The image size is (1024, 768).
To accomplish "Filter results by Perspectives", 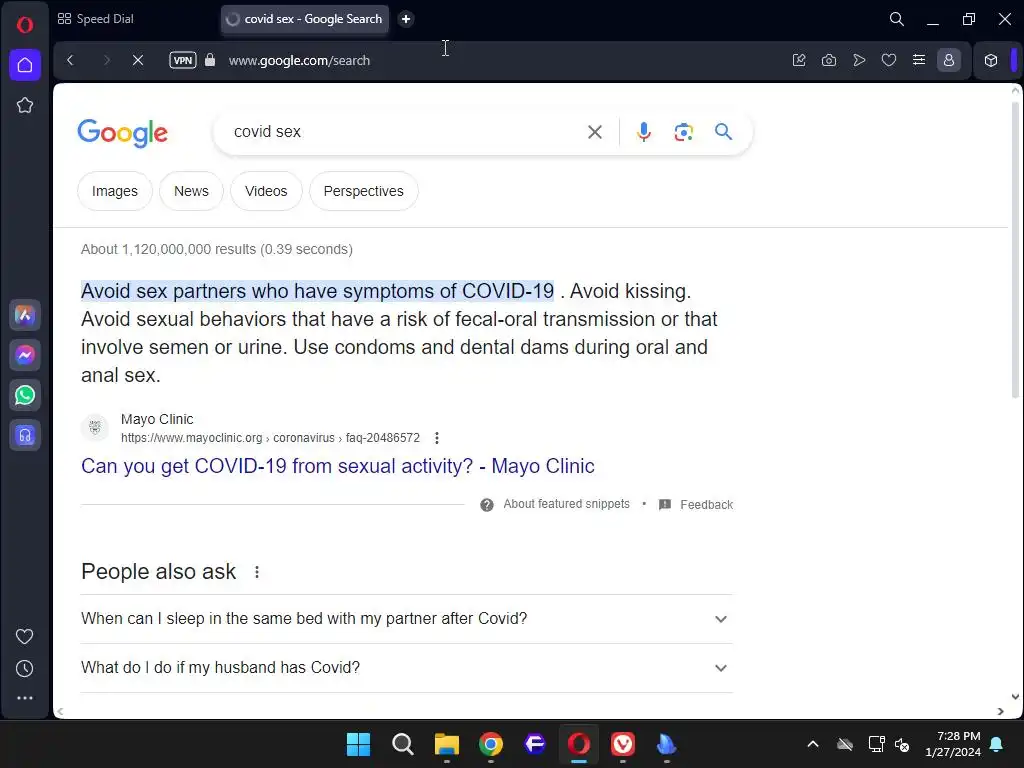I will point(364,191).
